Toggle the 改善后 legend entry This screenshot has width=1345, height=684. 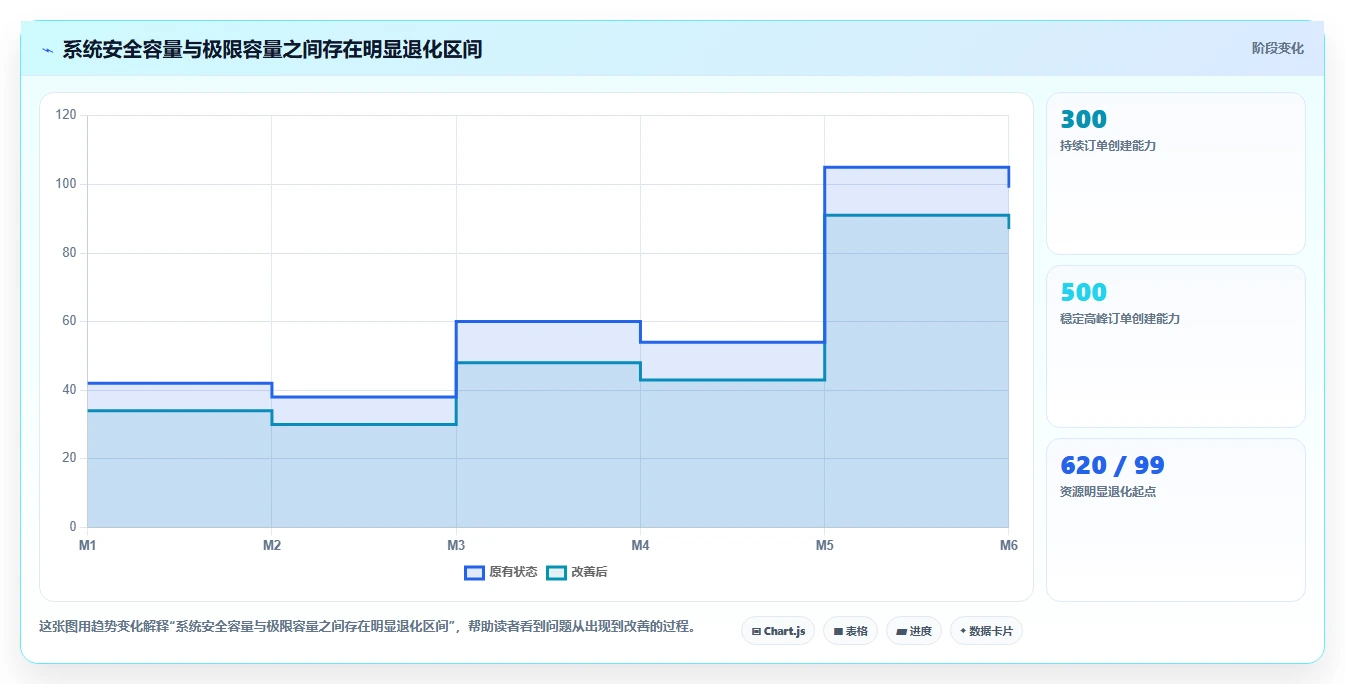pos(578,573)
